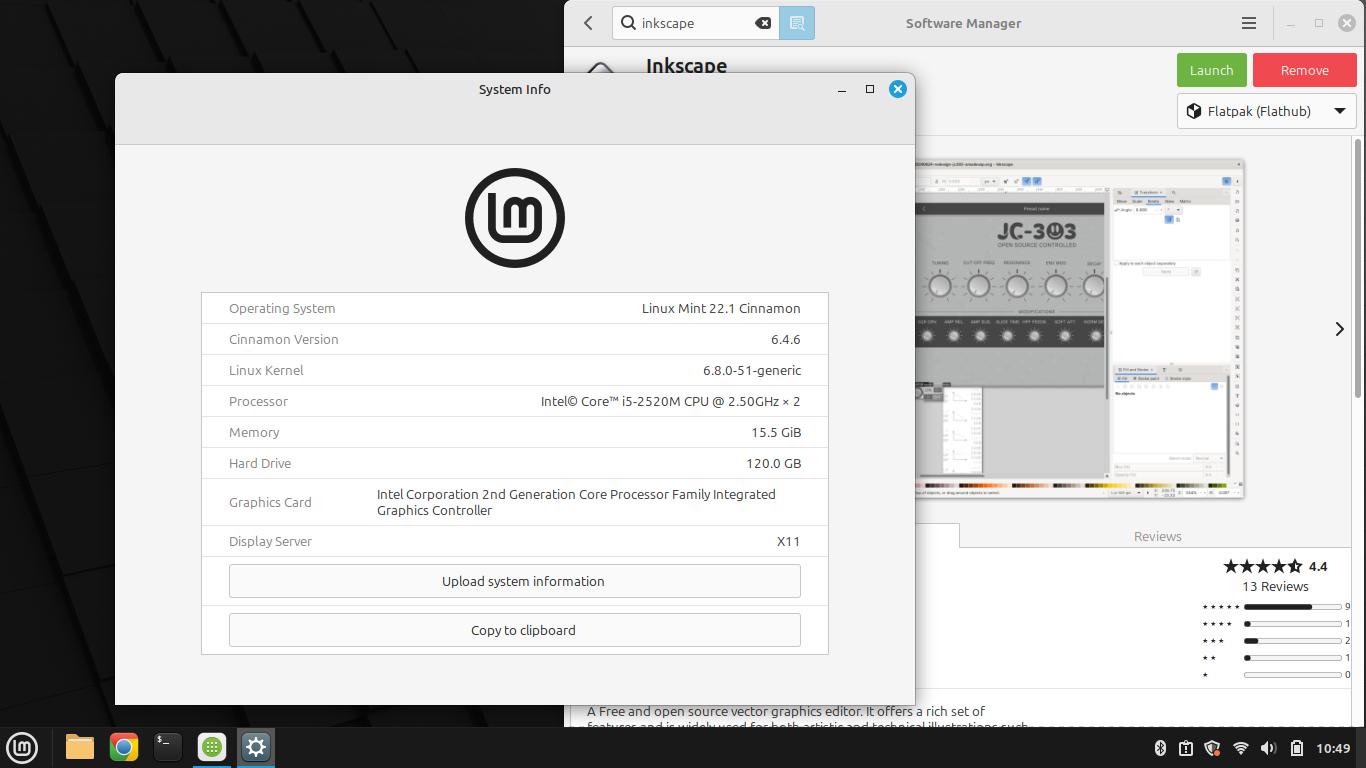The width and height of the screenshot is (1366, 768).
Task: Show the next Inkscape screenshot
Action: click(1339, 329)
